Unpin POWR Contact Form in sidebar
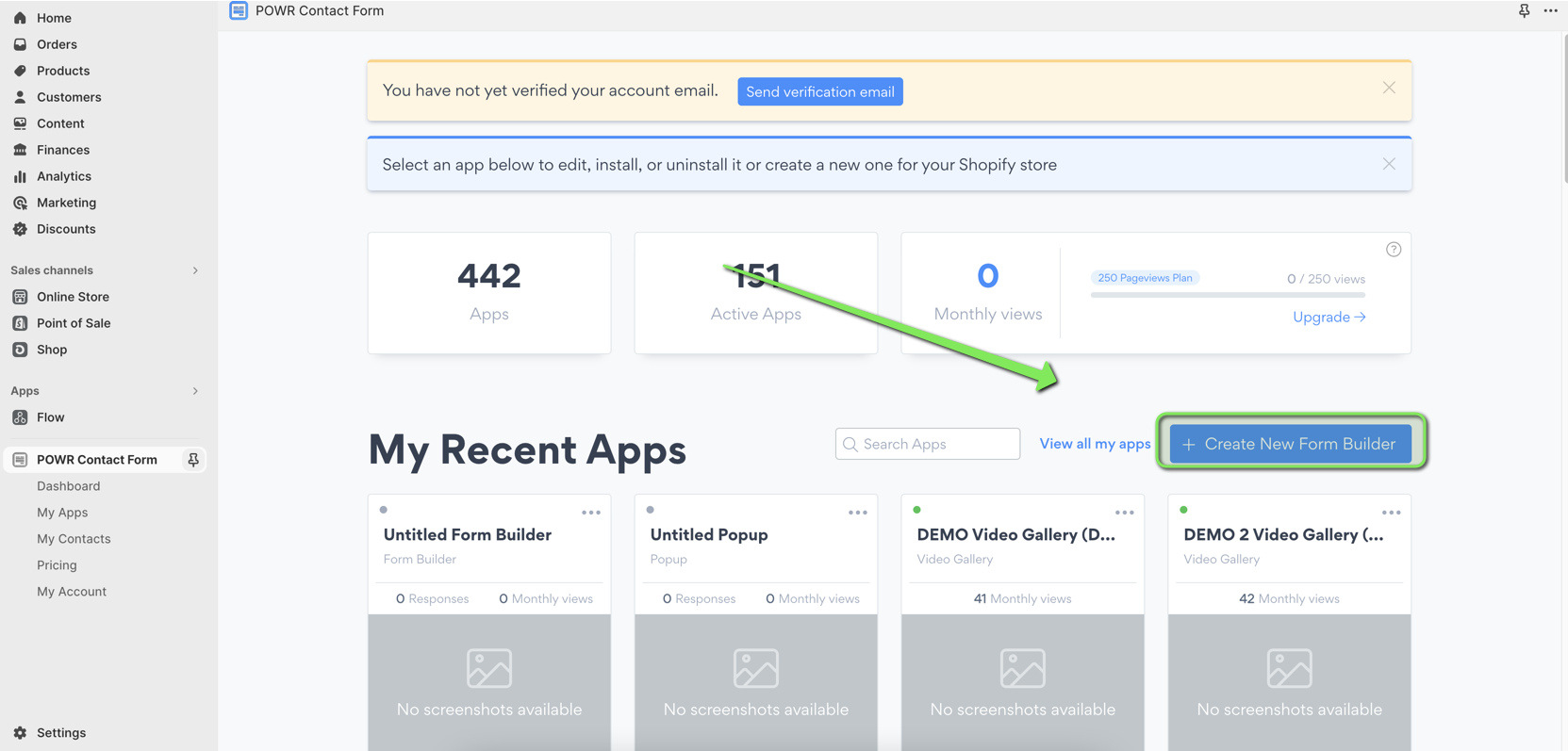1568x751 pixels. [193, 460]
